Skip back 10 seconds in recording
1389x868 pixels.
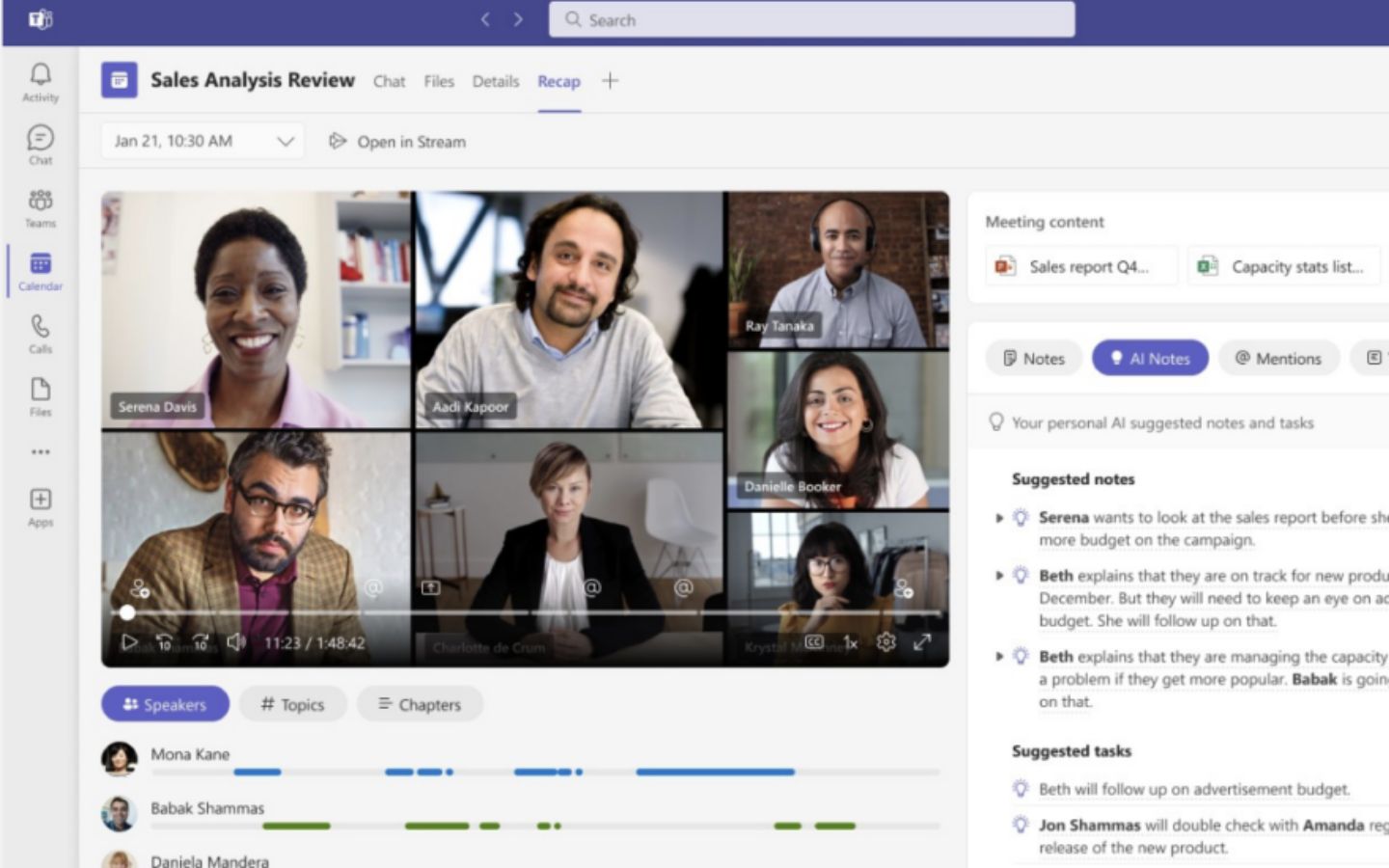coord(165,643)
